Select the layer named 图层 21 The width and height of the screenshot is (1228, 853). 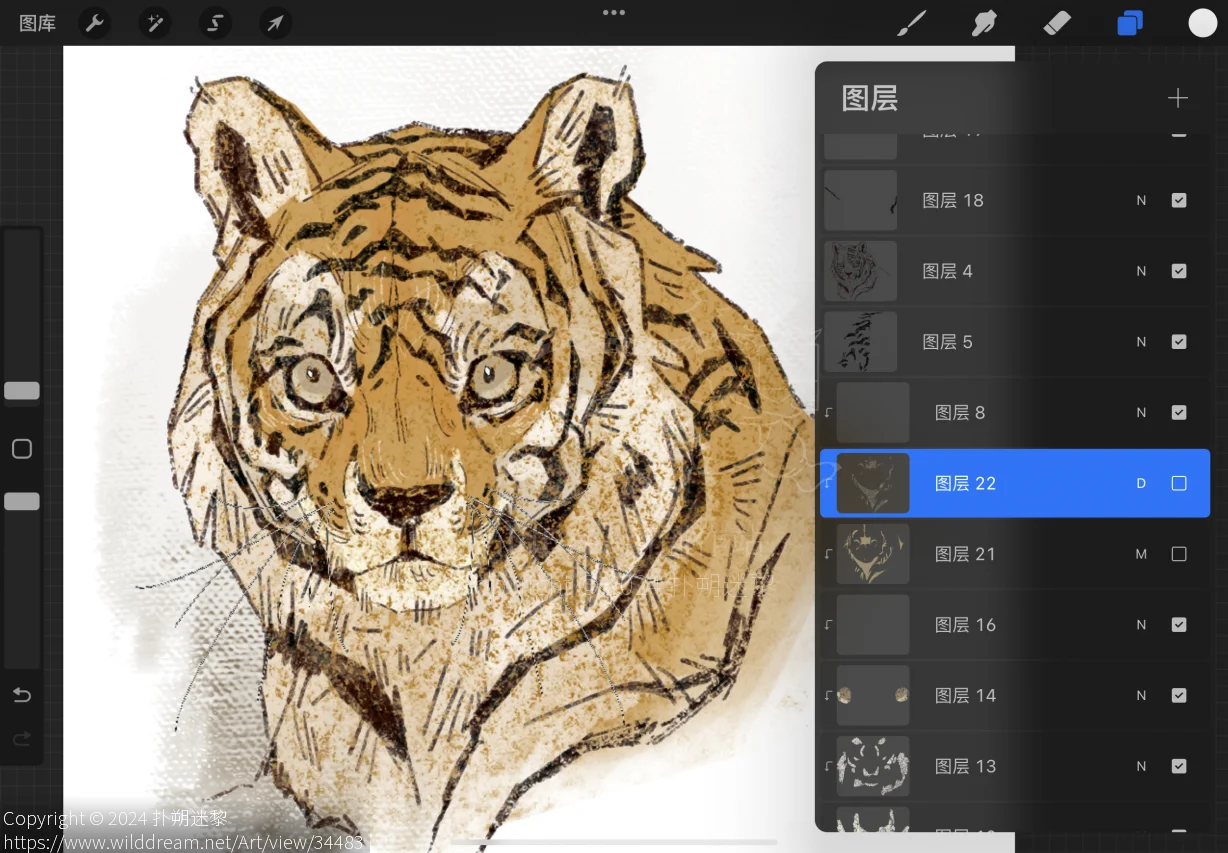(x=965, y=554)
